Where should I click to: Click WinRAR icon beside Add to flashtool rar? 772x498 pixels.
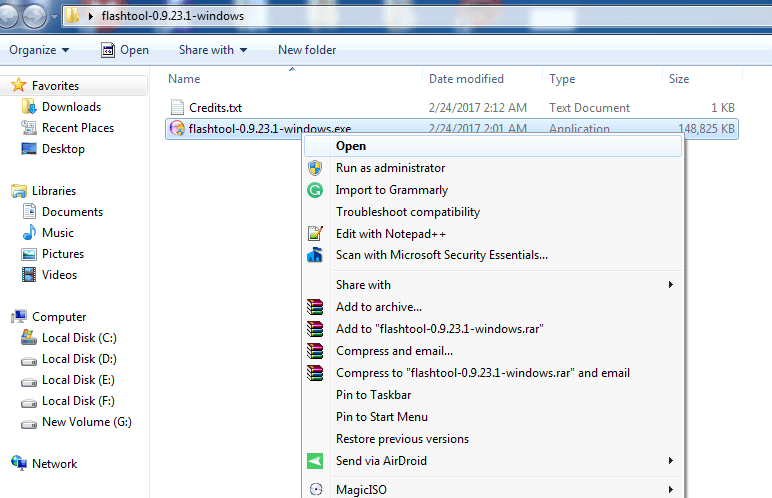(x=315, y=329)
